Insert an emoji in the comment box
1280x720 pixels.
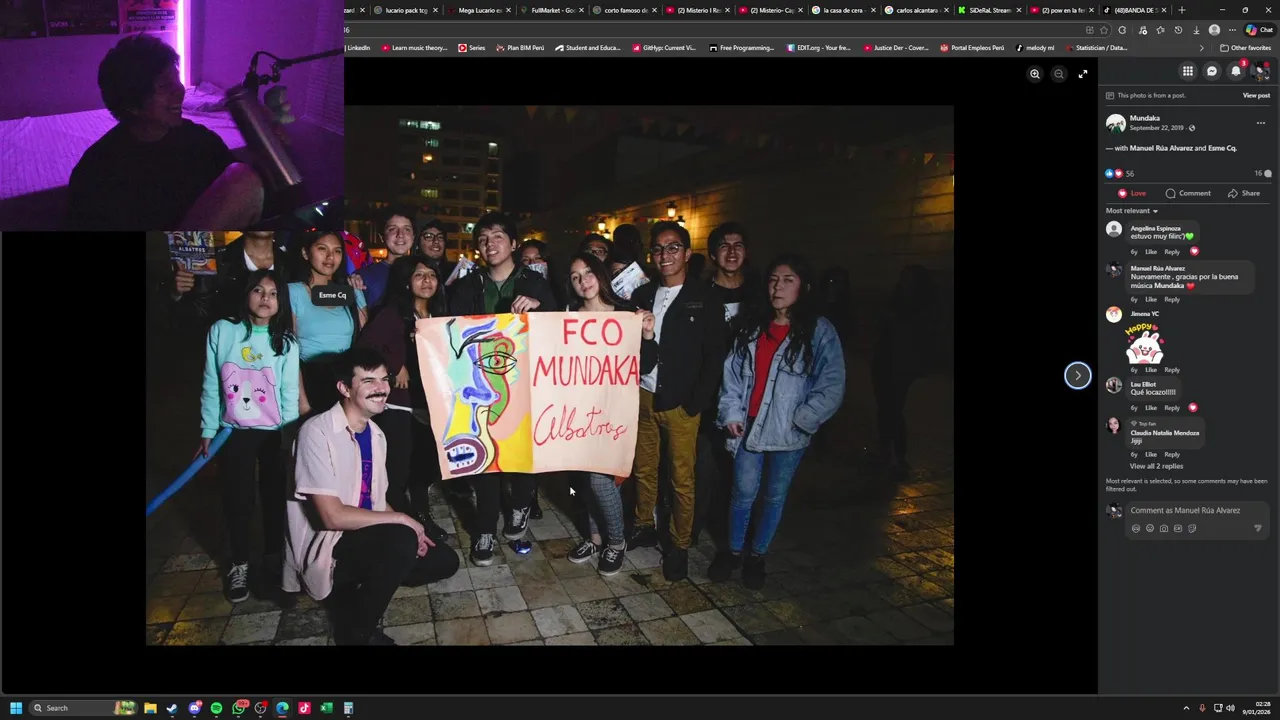click(x=1150, y=529)
